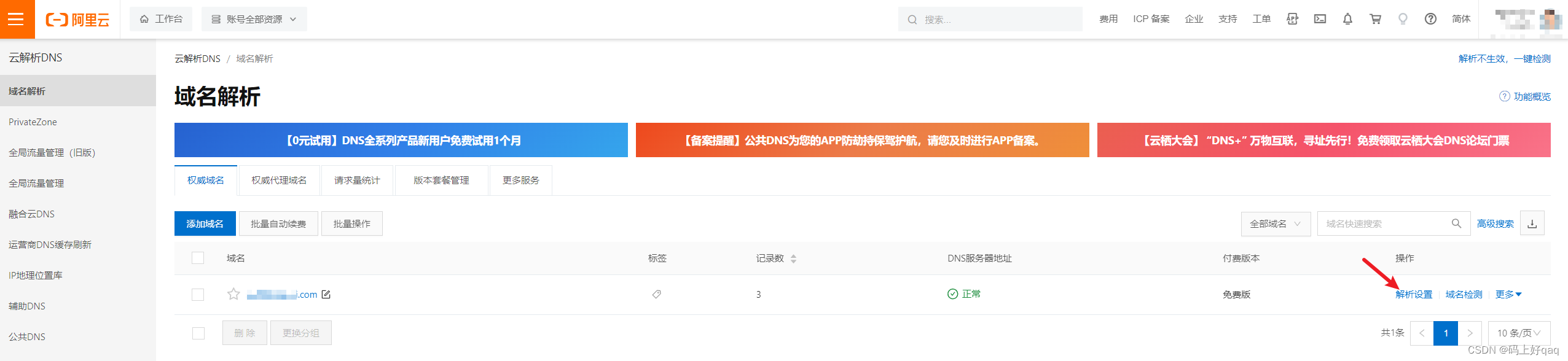Click 批量自动续费 button
Viewport: 1568px width, 361px height.
tap(278, 223)
